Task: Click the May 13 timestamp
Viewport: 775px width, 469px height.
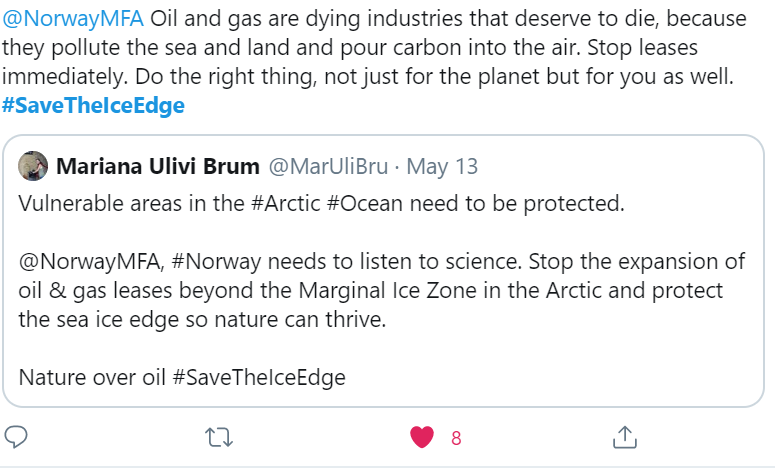Action: tap(424, 166)
